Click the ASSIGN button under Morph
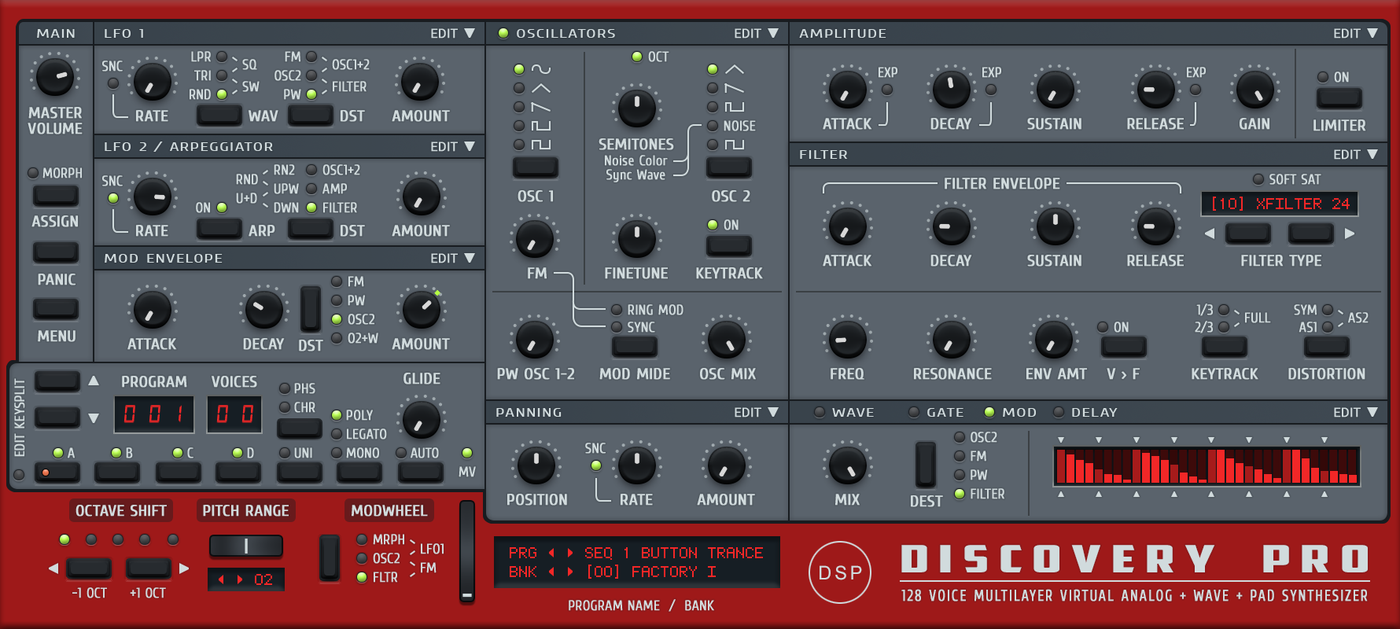Image resolution: width=1400 pixels, height=629 pixels. (56, 195)
